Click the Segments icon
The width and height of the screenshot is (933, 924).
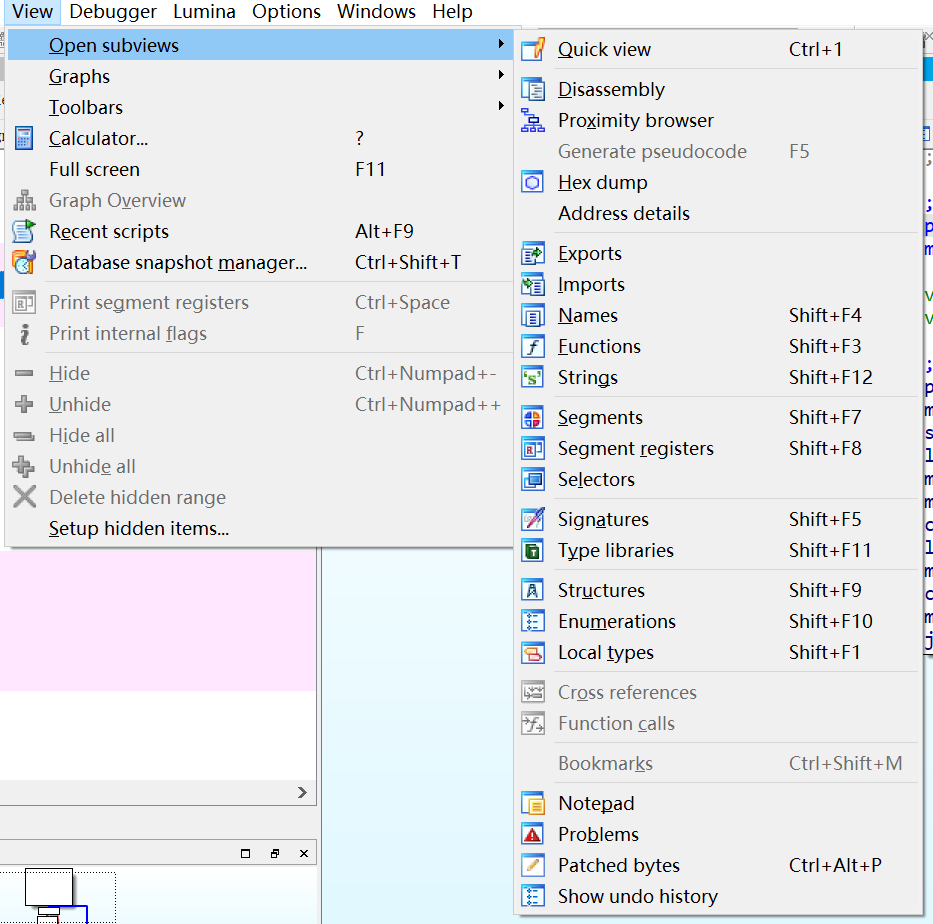[x=533, y=418]
